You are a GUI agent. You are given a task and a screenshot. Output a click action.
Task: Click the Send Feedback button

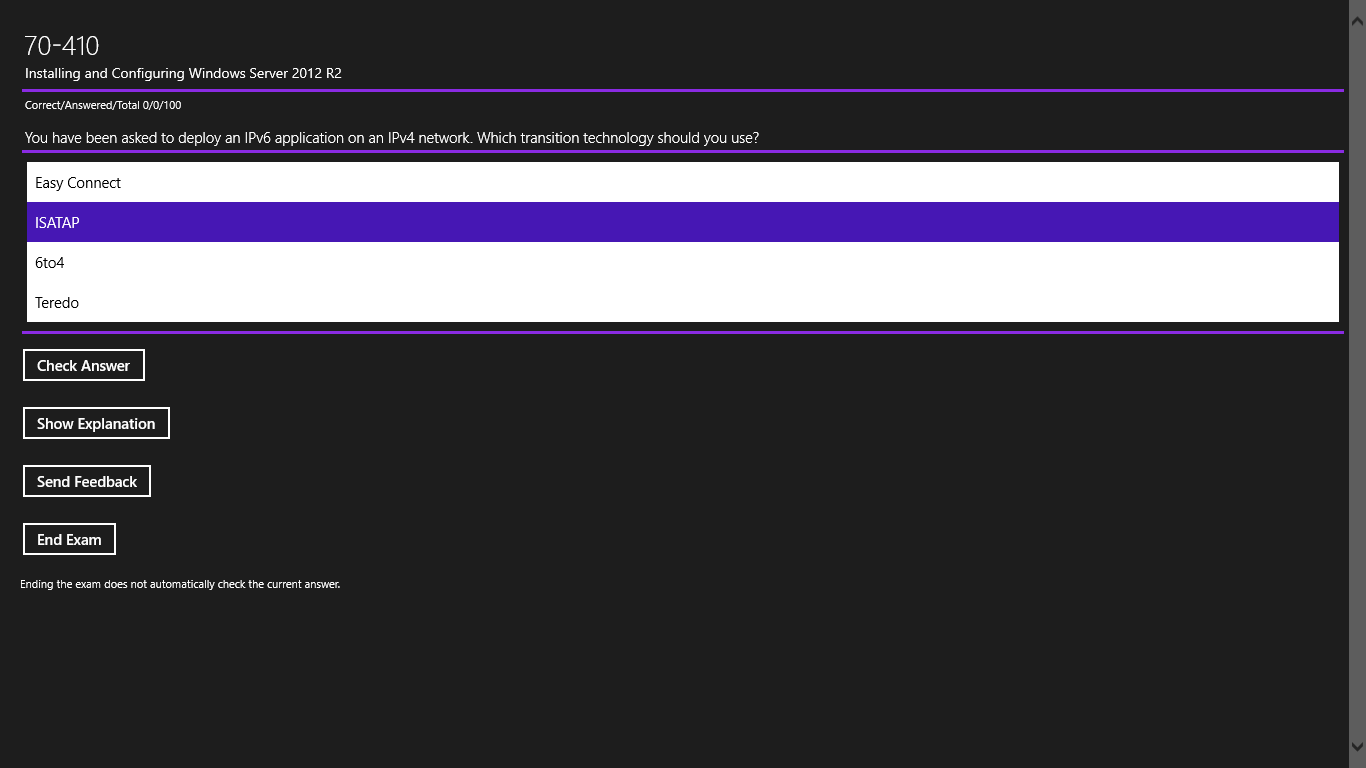(x=87, y=481)
